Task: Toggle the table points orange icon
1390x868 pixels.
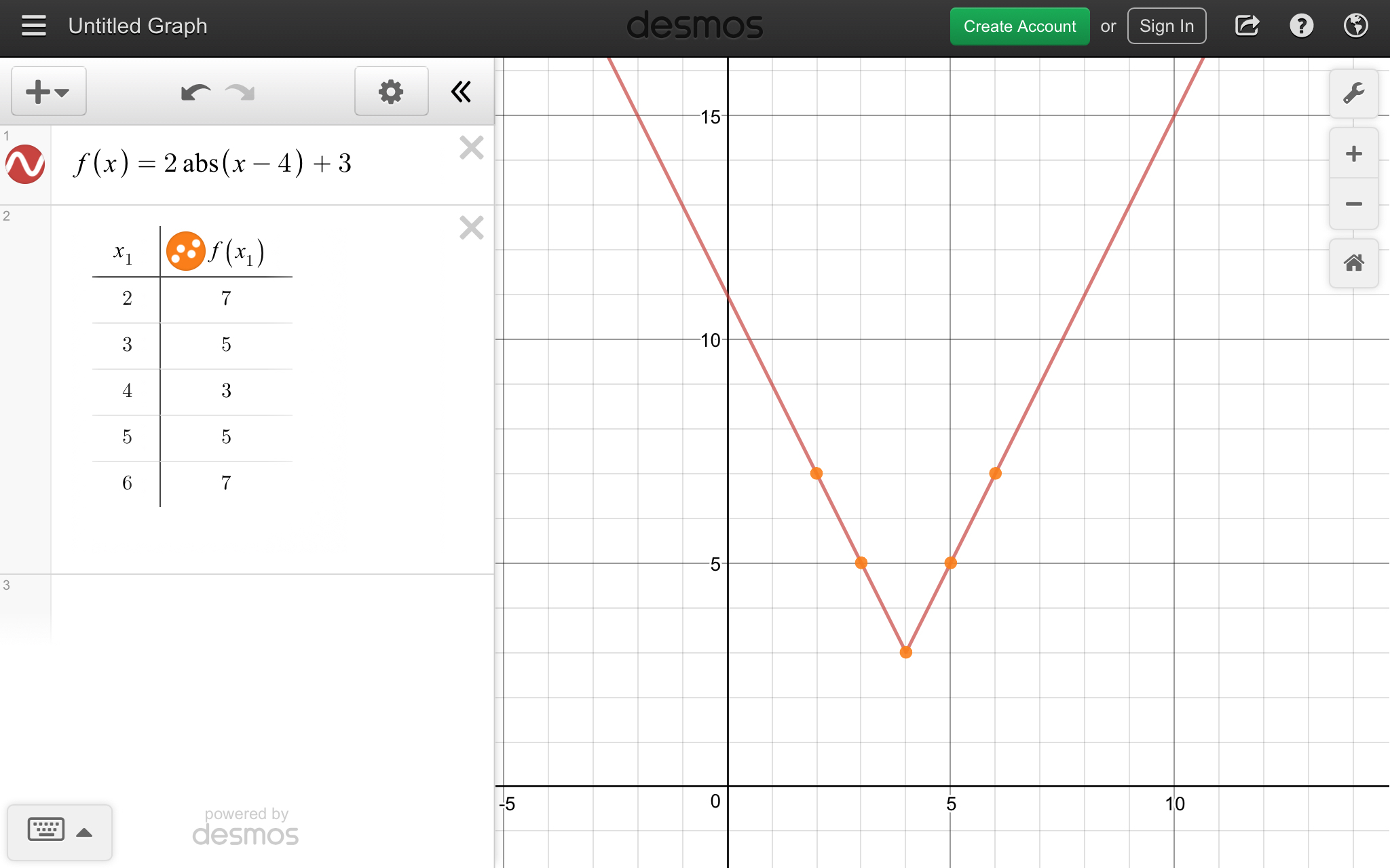Action: [185, 251]
